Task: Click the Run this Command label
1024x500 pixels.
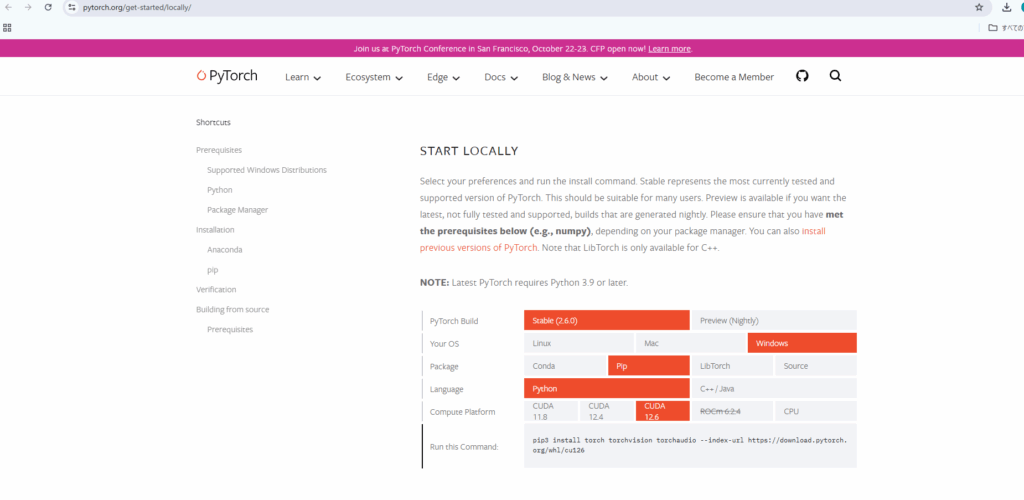Action: pos(464,447)
